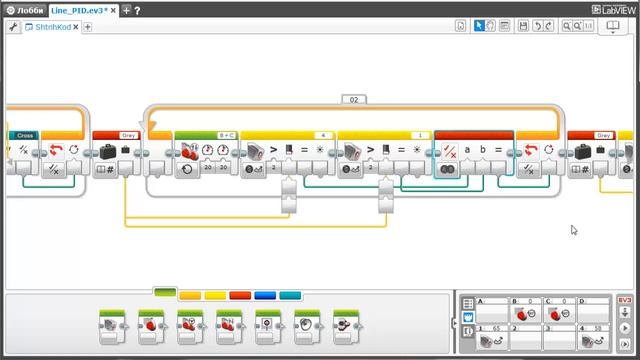Open the orange Flow Control palette tab
The height and width of the screenshot is (360, 640).
pos(190,296)
